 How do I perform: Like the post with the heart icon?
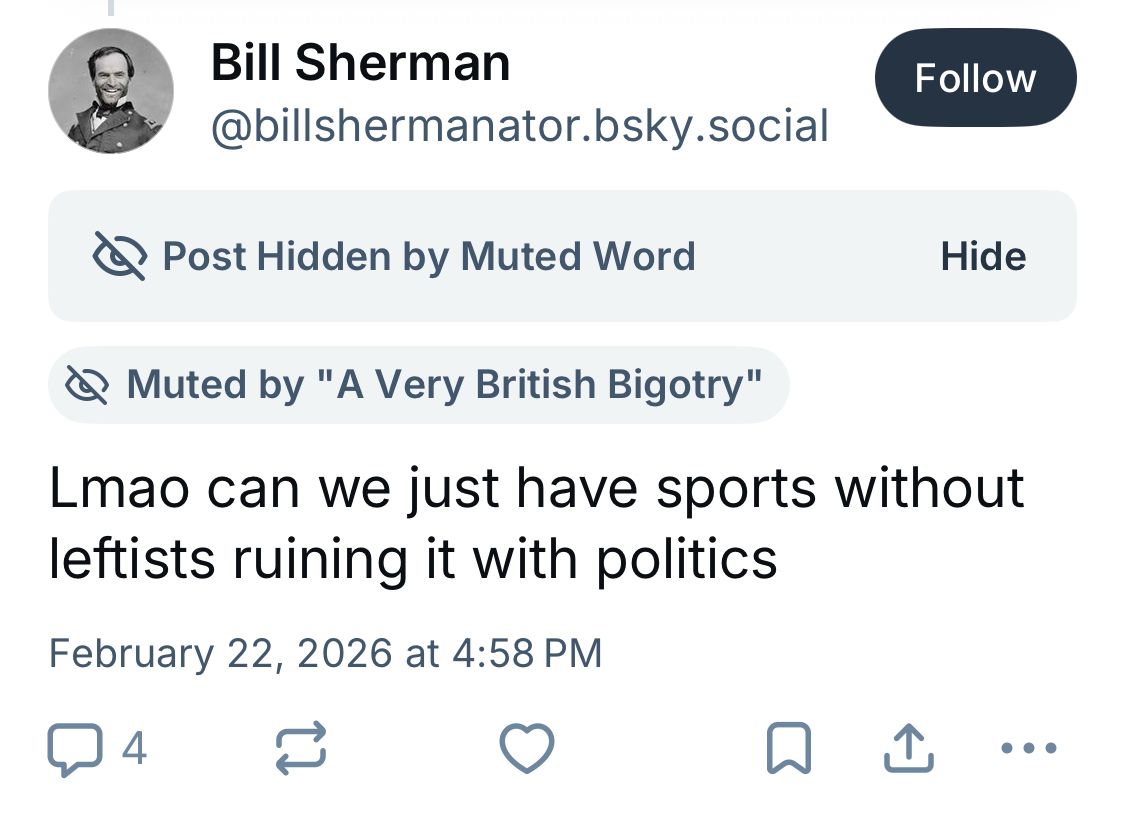pos(526,749)
